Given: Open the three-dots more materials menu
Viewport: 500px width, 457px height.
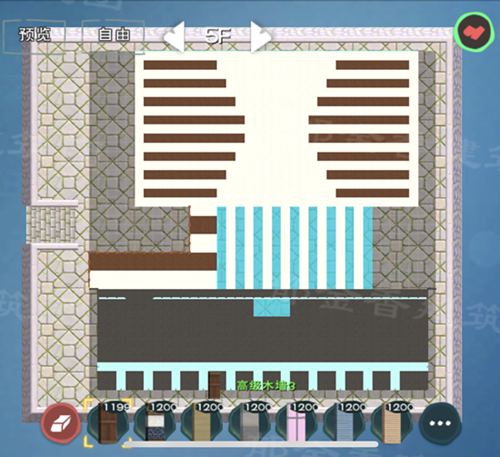Looking at the screenshot, I should 440,423.
